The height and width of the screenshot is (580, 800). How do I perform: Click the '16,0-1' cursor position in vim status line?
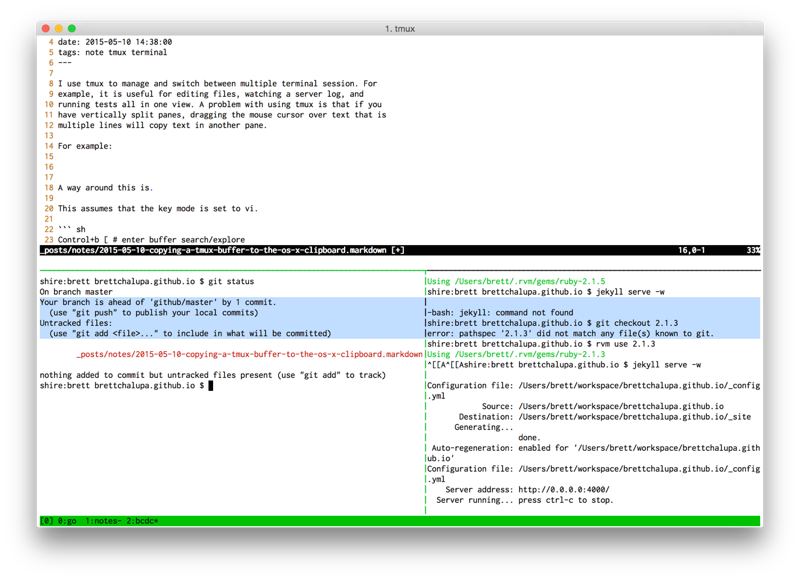click(691, 250)
